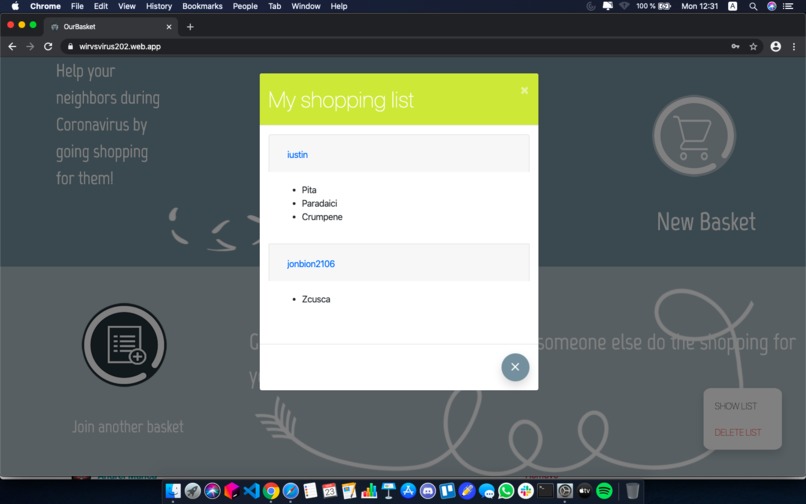Click the address bar URL wirvsvirus202.web.app
The image size is (806, 504).
pos(120,46)
